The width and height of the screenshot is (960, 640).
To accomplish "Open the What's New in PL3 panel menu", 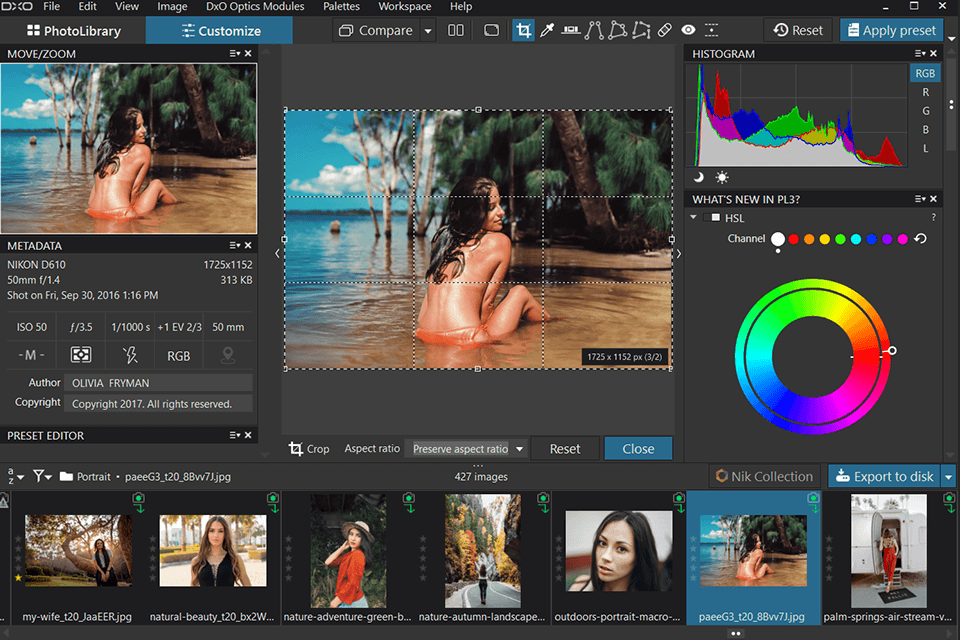I will point(920,198).
